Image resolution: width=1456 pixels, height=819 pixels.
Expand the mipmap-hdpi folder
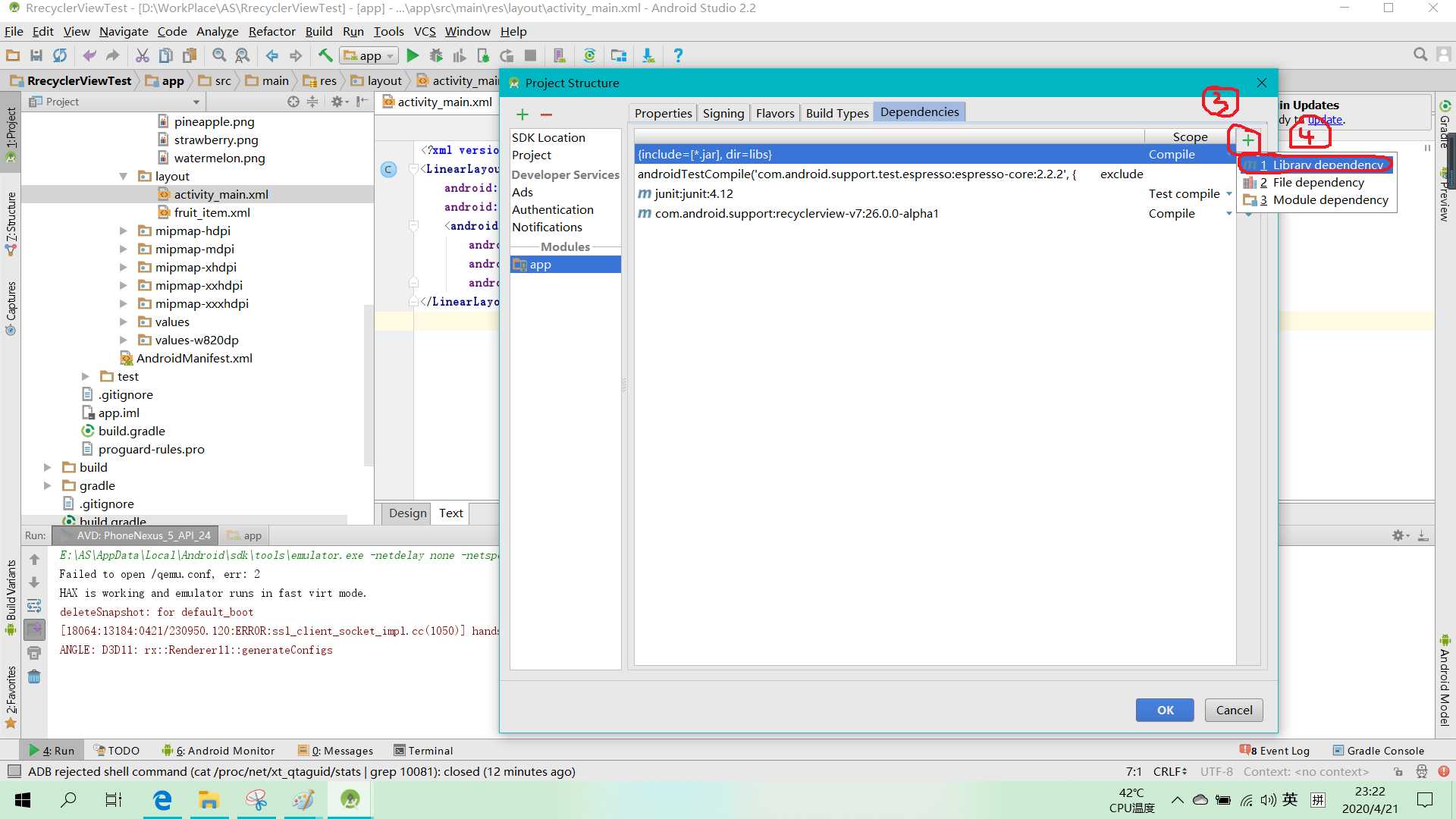[x=123, y=231]
